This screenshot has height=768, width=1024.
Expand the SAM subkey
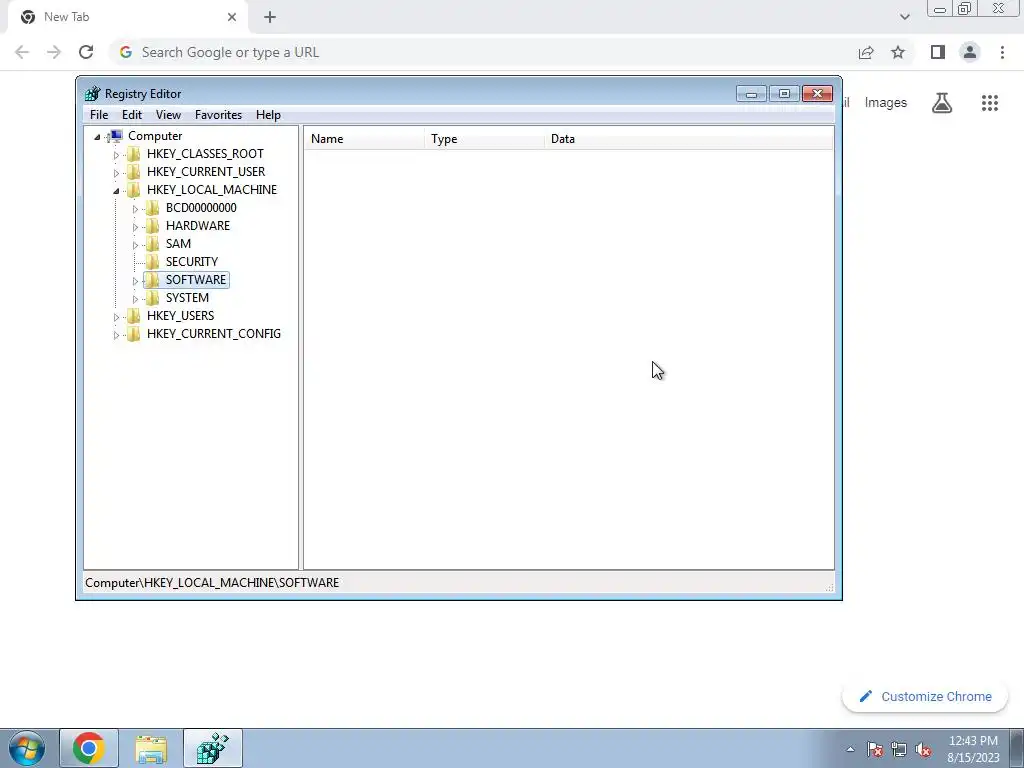pos(135,245)
